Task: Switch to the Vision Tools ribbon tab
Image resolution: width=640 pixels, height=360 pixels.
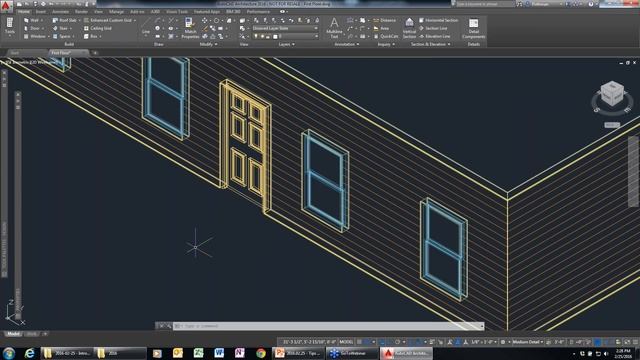Action: tap(177, 11)
